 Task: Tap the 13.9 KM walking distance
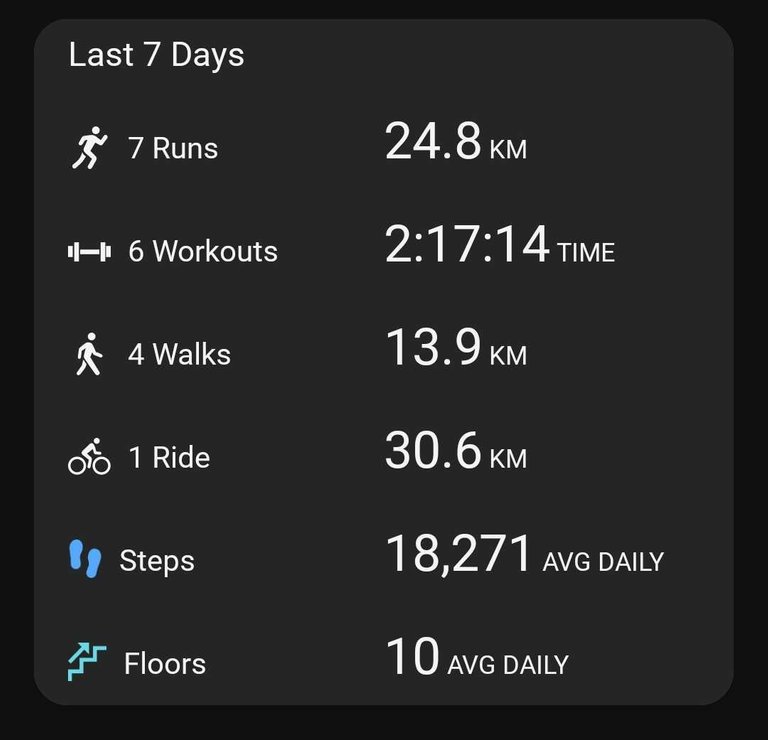pos(456,348)
